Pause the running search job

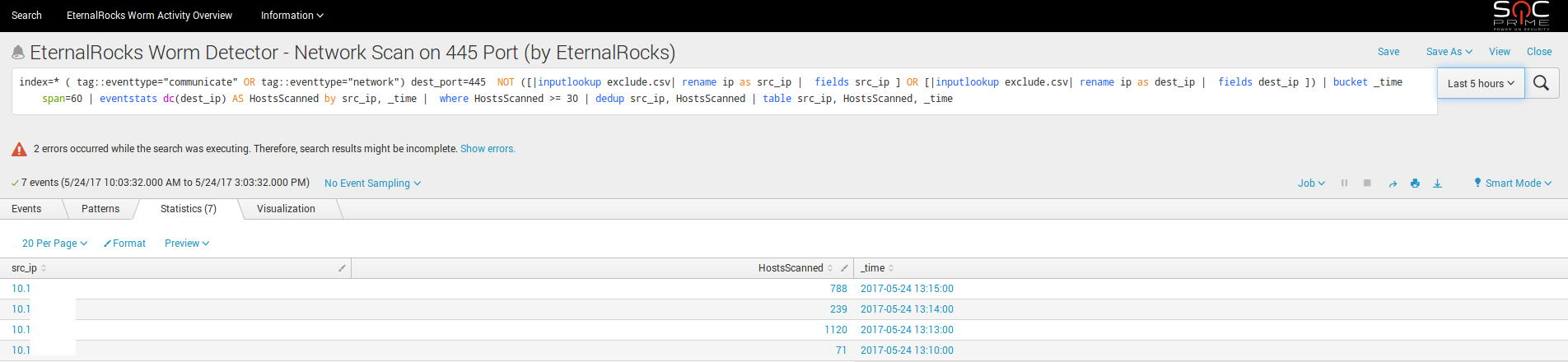(x=1344, y=183)
